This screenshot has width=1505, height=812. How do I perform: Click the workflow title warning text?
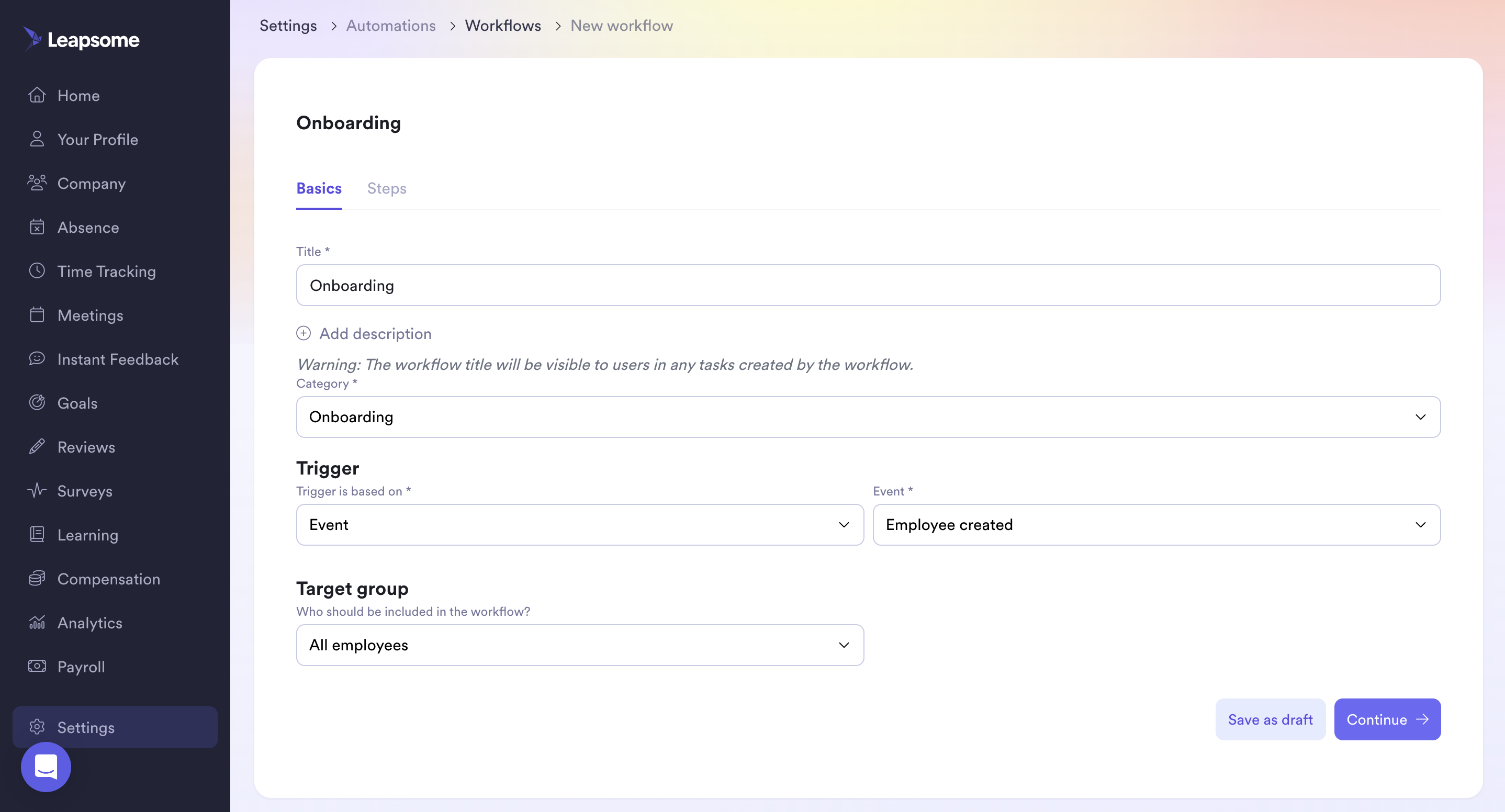click(605, 365)
